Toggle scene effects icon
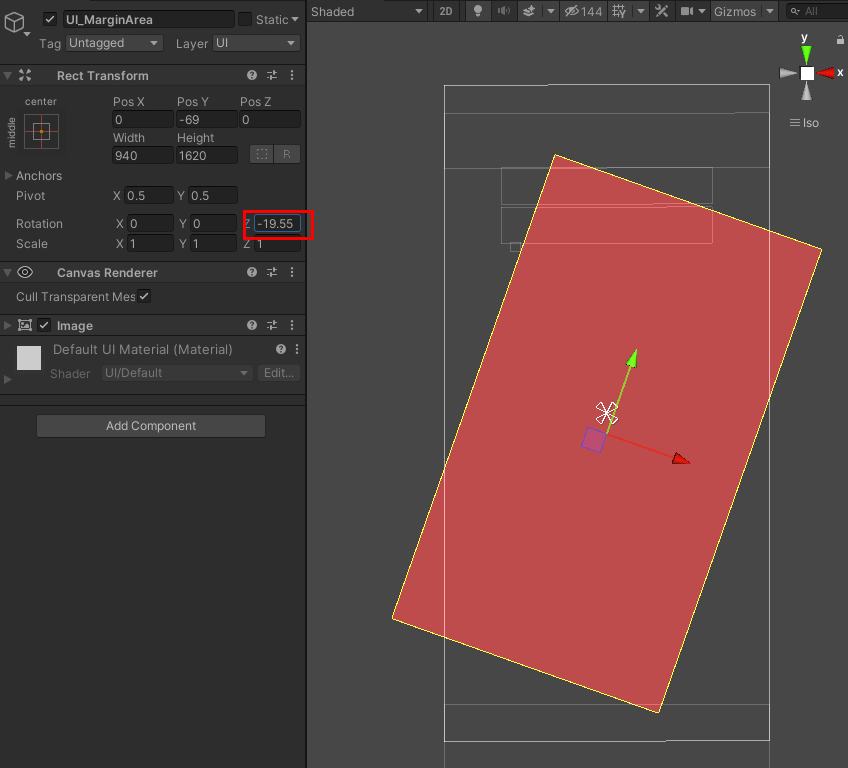Image resolution: width=848 pixels, height=768 pixels. pos(529,11)
